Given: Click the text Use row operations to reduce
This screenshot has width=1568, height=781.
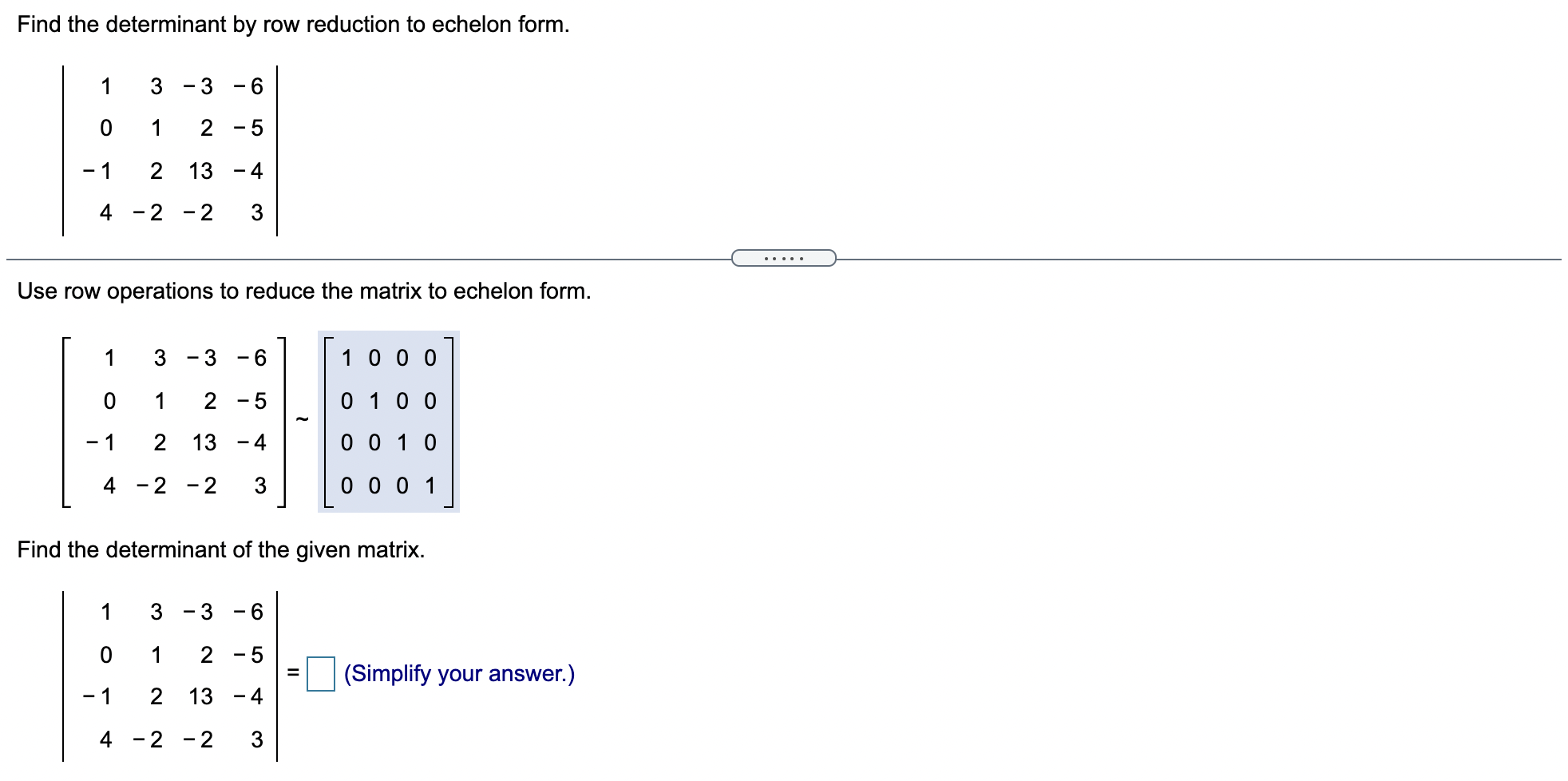Looking at the screenshot, I should click(303, 291).
